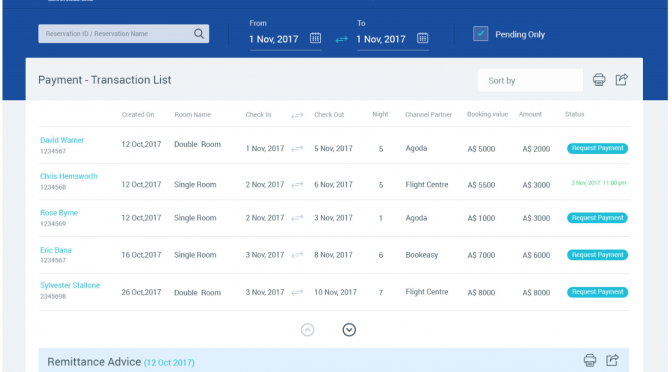Export the Remittance Advice
Screen dimensions: 672x372
tap(612, 360)
